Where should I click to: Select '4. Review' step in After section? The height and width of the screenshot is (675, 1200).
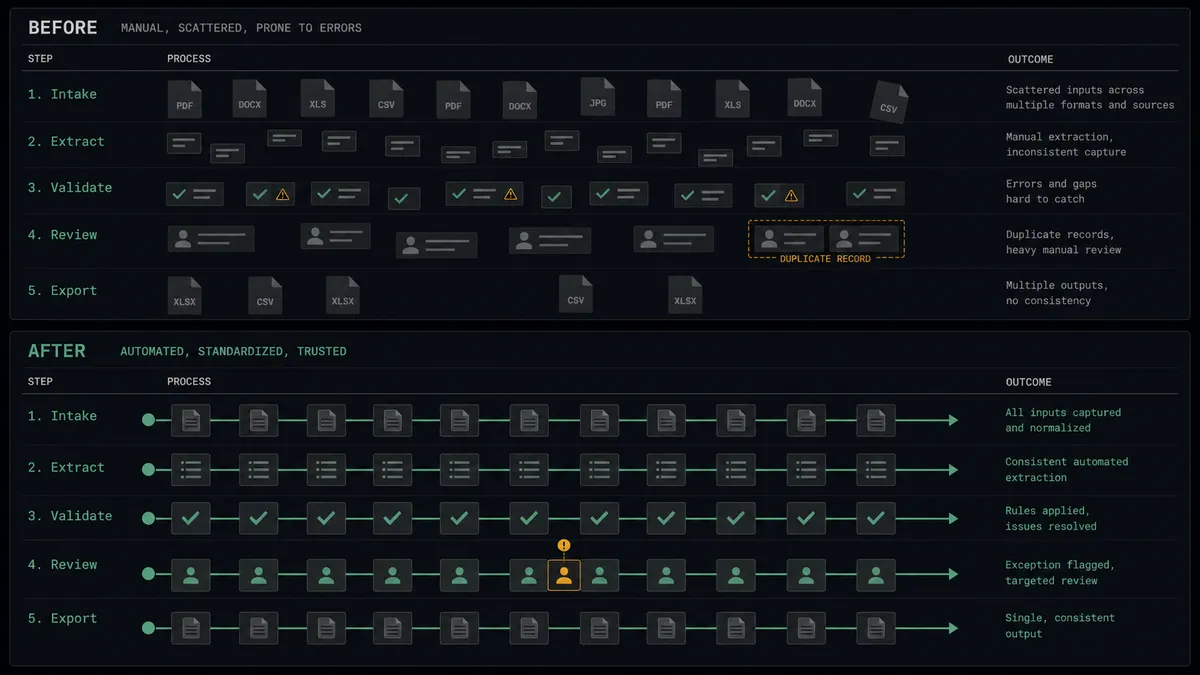pyautogui.click(x=62, y=565)
